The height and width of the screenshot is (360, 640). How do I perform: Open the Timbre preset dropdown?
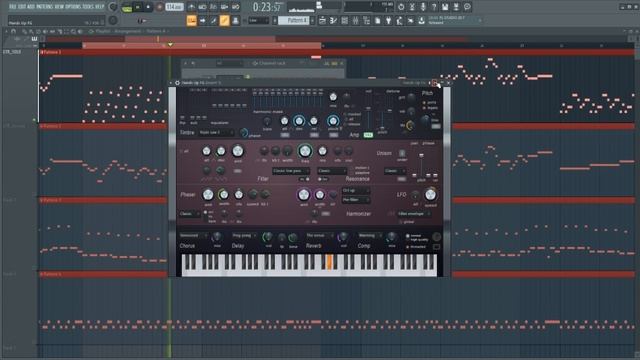(x=216, y=132)
